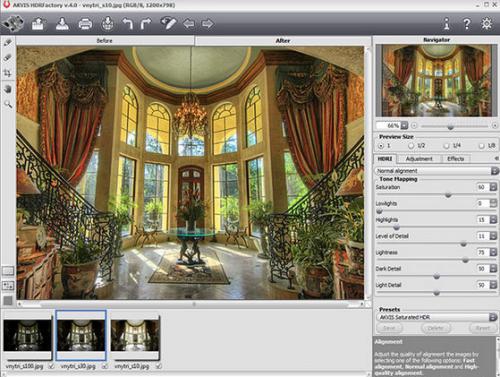
Task: Redo action with right curved arrow
Action: [146, 24]
